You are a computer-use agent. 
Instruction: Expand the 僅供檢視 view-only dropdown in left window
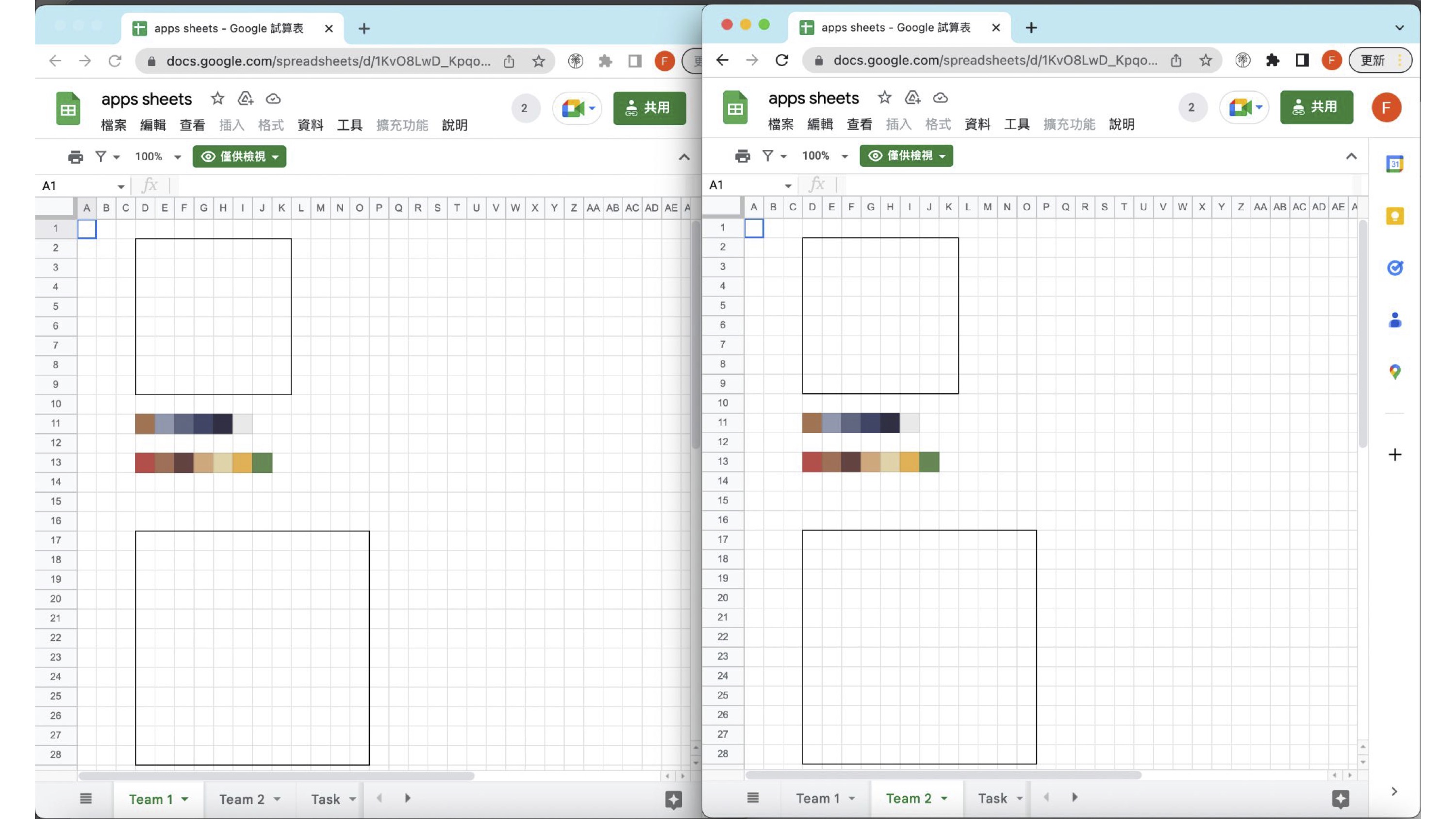point(240,156)
